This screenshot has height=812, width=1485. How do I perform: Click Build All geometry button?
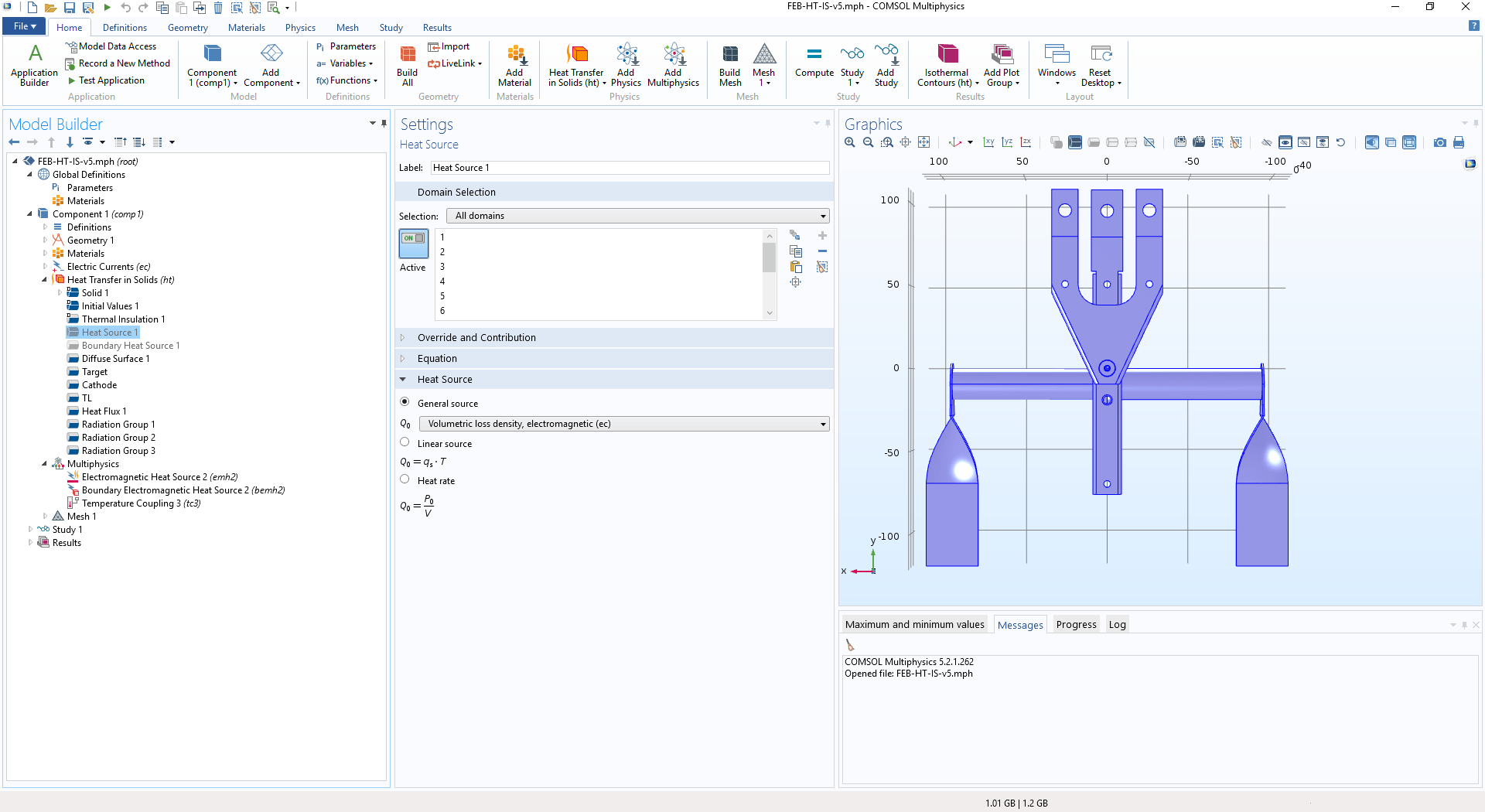click(408, 65)
